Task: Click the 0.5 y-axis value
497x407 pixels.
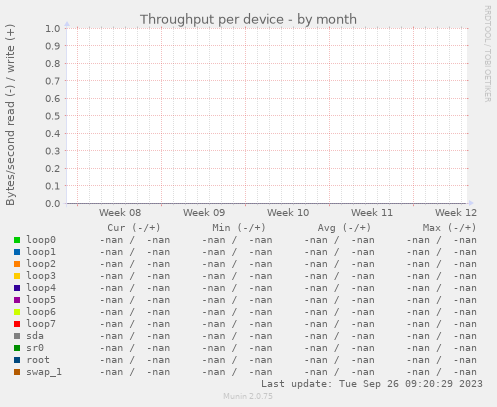Action: point(53,116)
